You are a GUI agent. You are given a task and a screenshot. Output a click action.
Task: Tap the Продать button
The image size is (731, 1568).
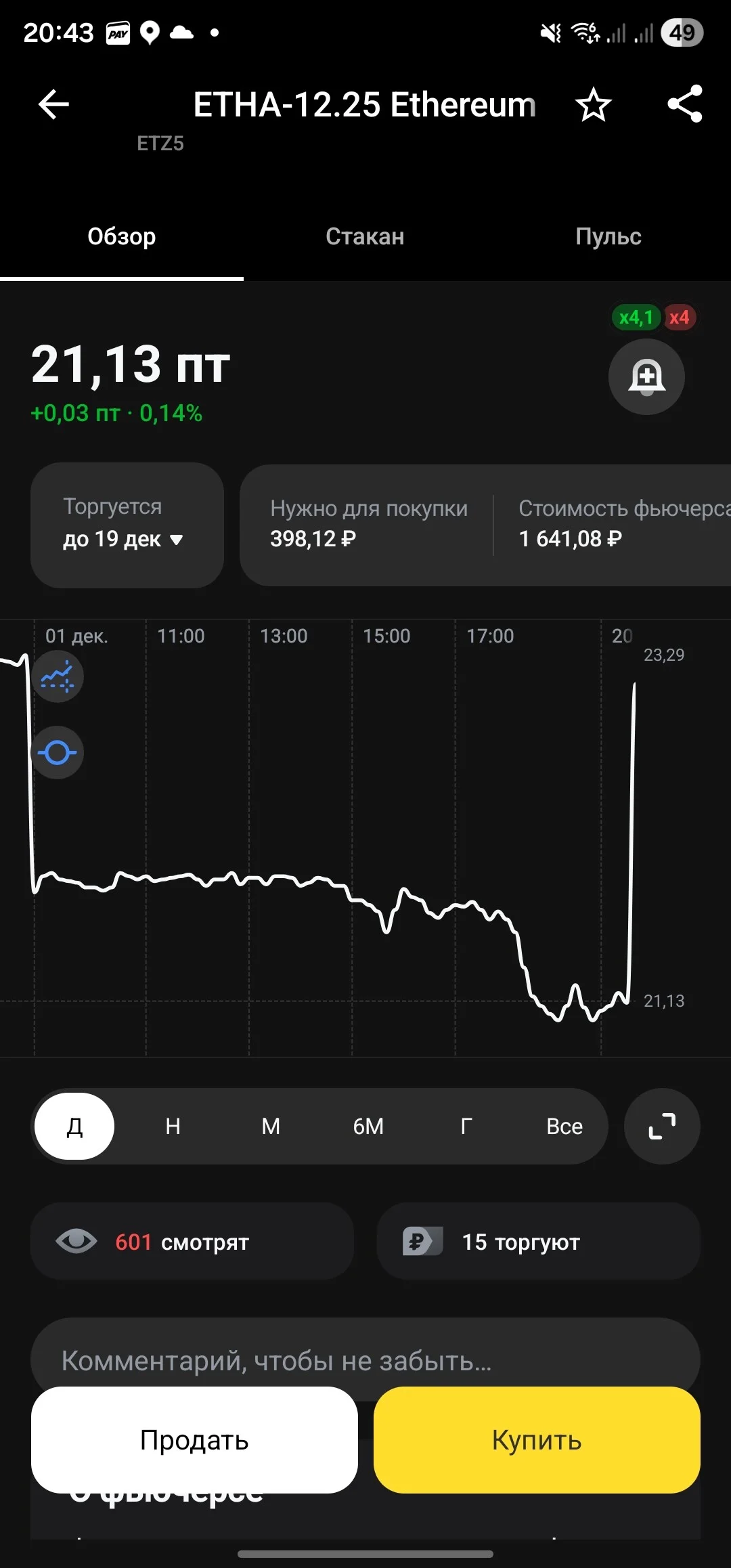194,1440
